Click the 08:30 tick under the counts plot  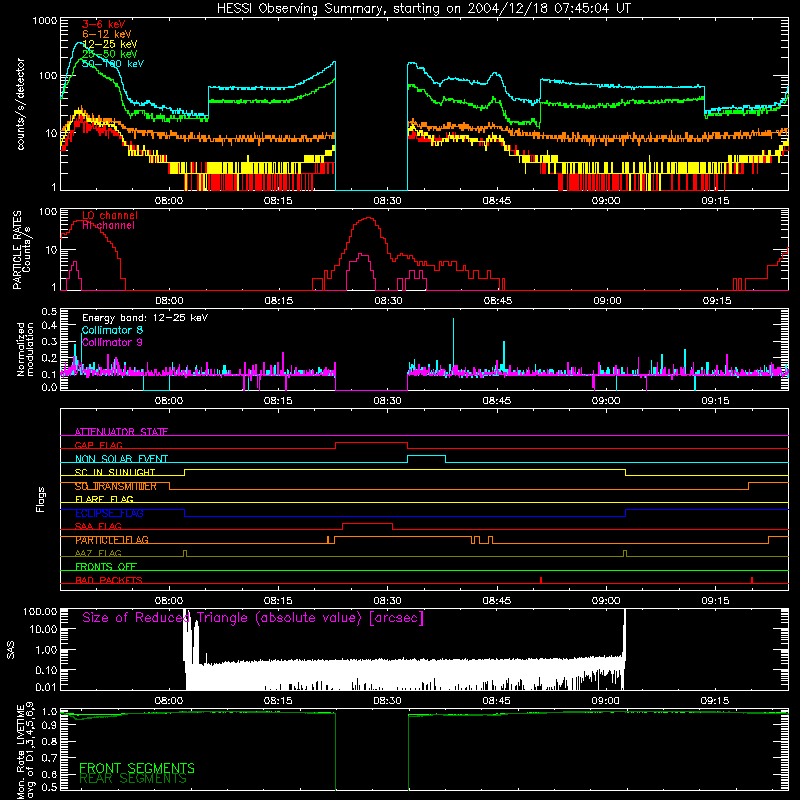[x=387, y=201]
